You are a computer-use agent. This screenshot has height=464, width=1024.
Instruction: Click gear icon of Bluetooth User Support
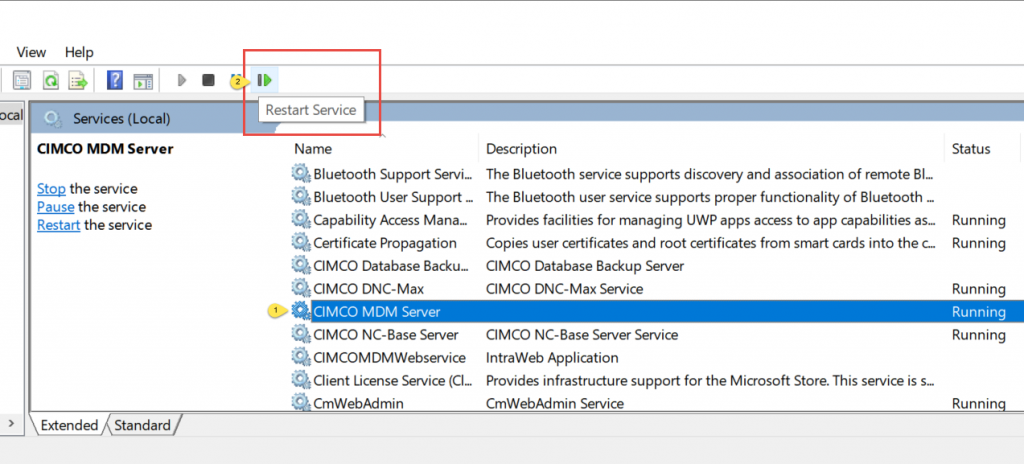tap(300, 196)
